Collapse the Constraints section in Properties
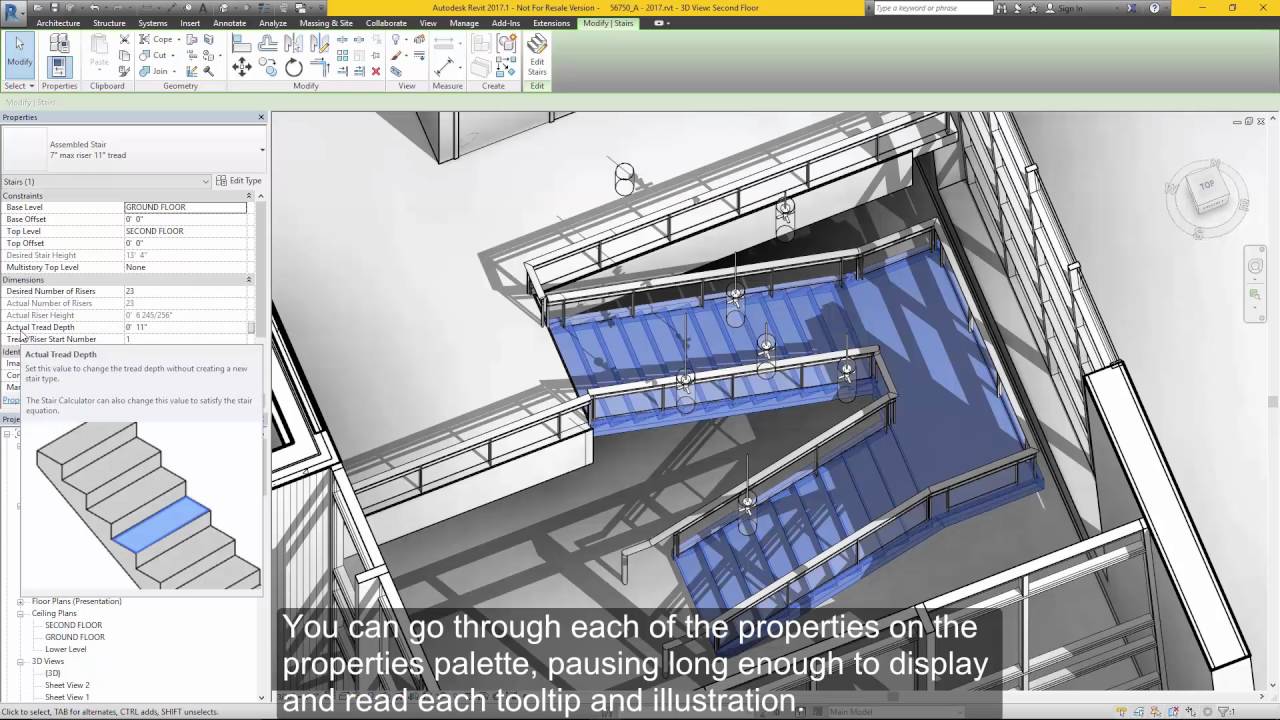Screen dimensions: 1280x720 tap(249, 194)
